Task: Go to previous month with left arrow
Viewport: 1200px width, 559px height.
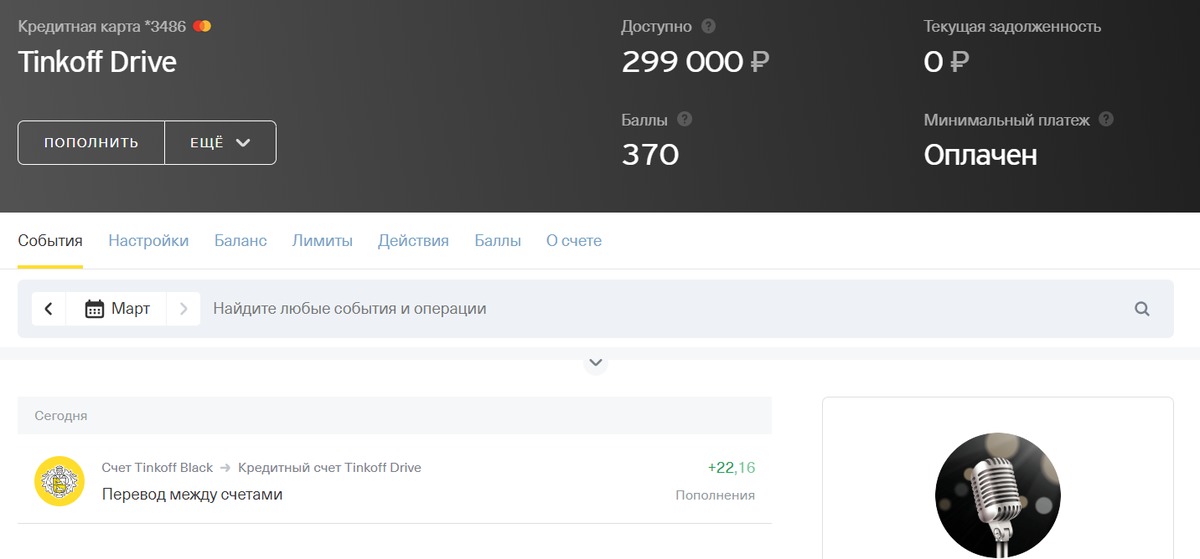Action: click(x=49, y=309)
